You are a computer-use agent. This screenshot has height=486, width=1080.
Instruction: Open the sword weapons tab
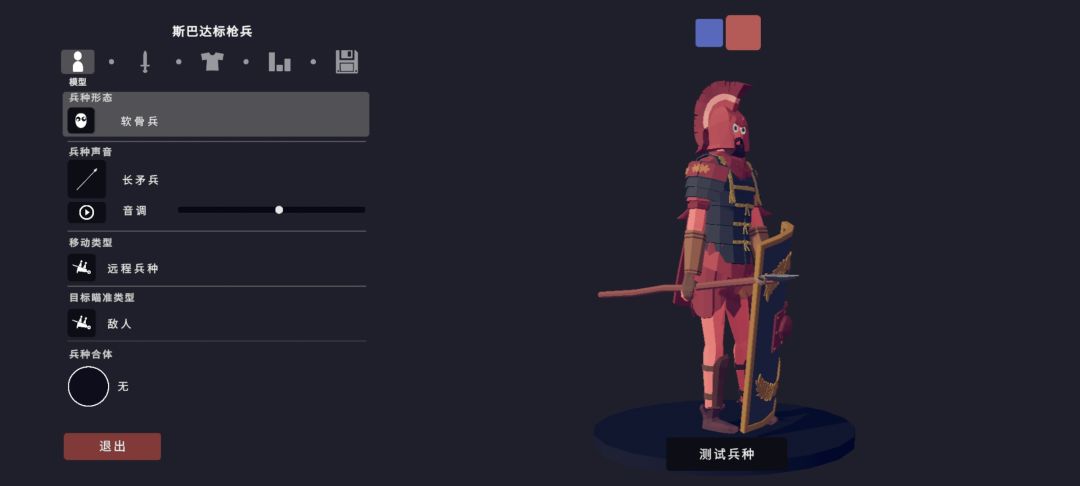pyautogui.click(x=145, y=62)
